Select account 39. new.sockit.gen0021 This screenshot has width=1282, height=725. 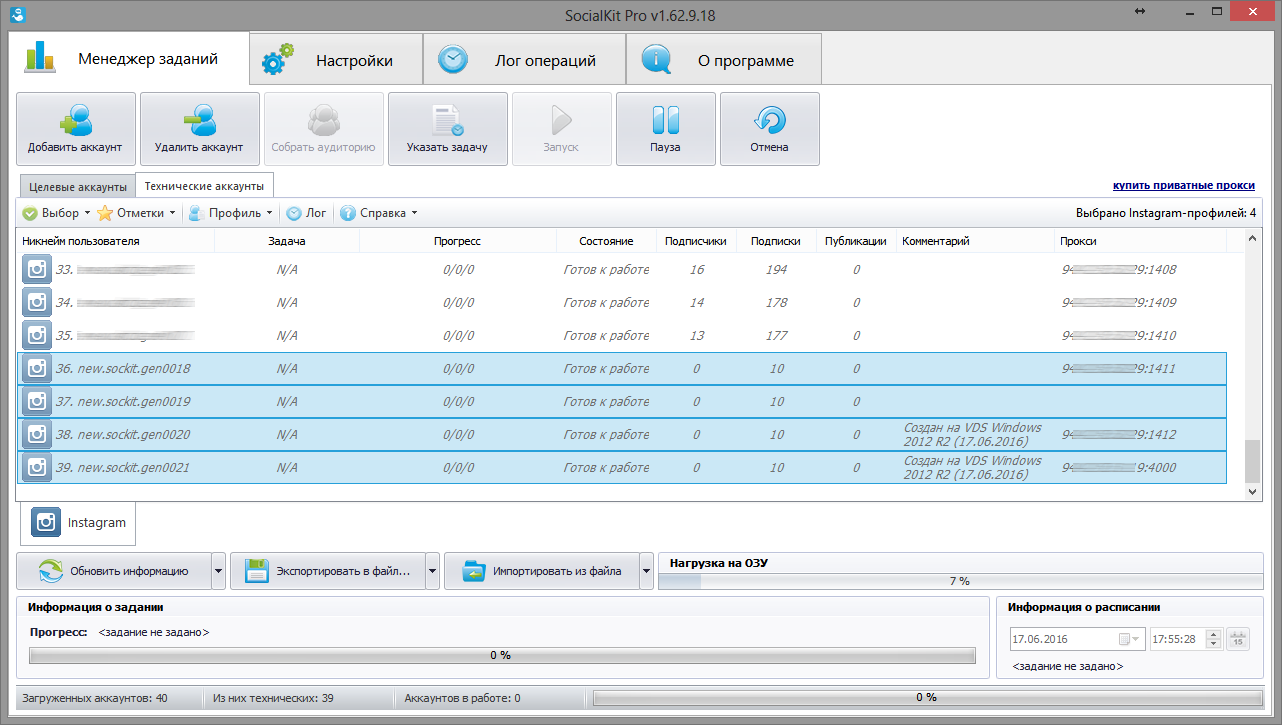(622, 467)
